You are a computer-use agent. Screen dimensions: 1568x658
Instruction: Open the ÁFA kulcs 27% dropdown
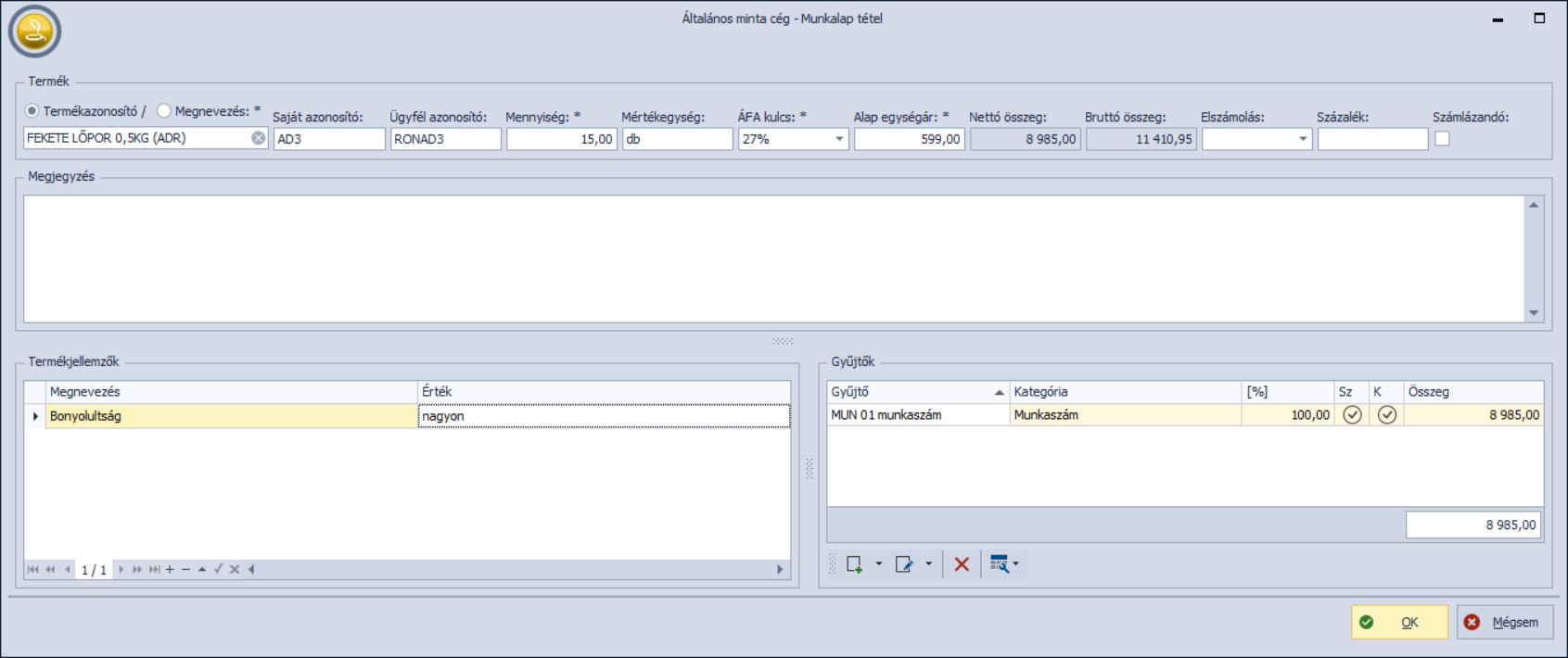tap(839, 139)
